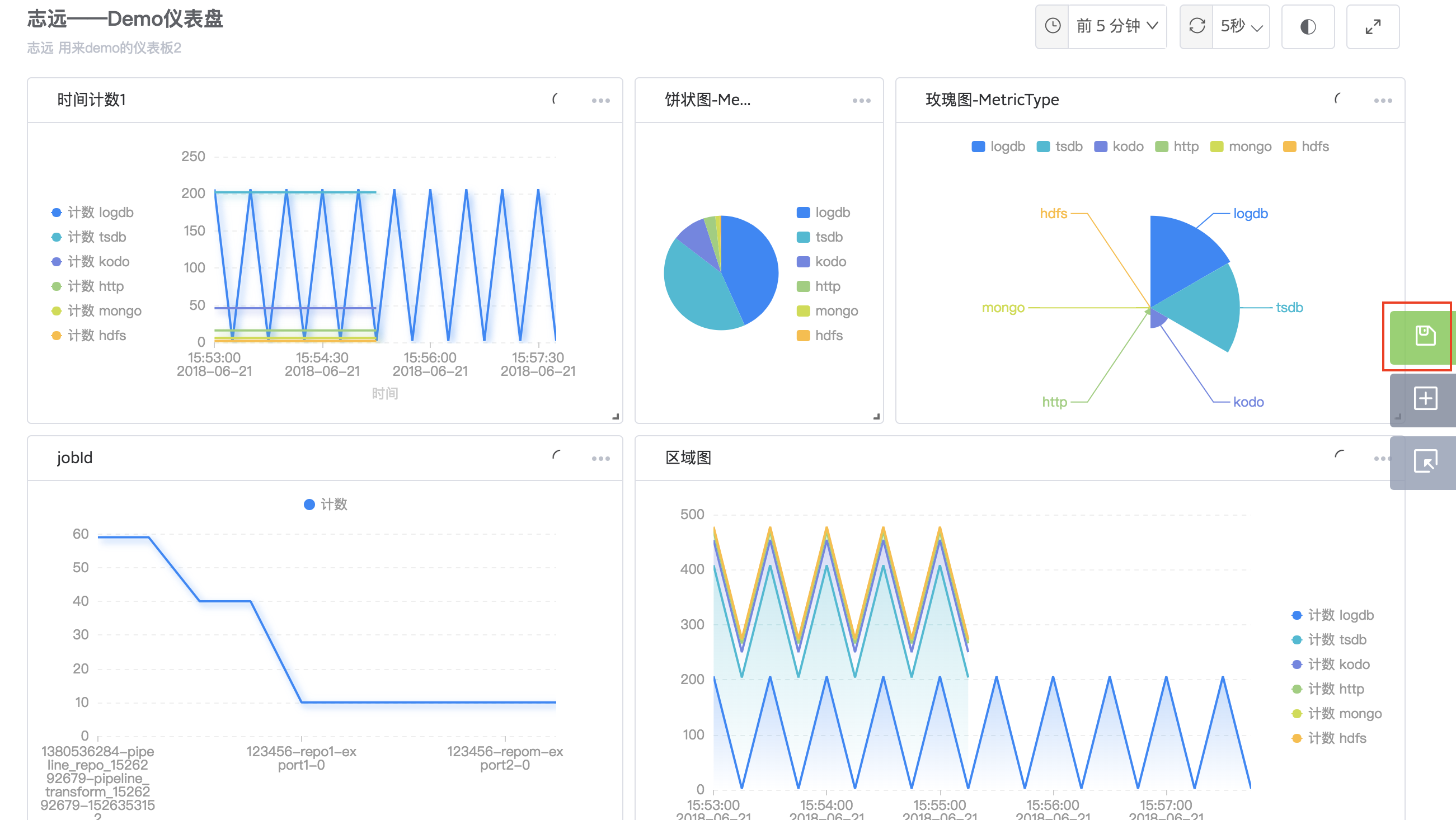Toggle kodo legend in rose chart top legend
The image size is (1456, 820).
pyautogui.click(x=1119, y=147)
